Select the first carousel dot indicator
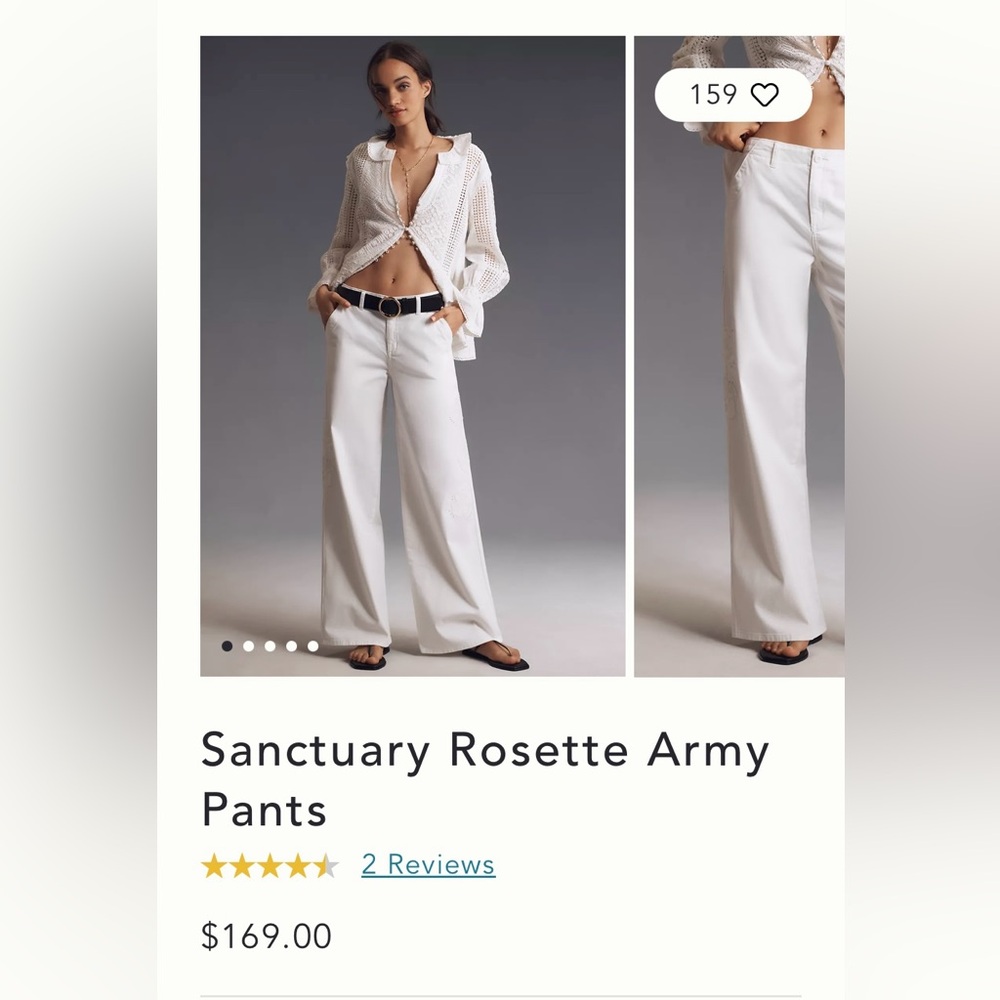The height and width of the screenshot is (1000, 1000). click(227, 648)
